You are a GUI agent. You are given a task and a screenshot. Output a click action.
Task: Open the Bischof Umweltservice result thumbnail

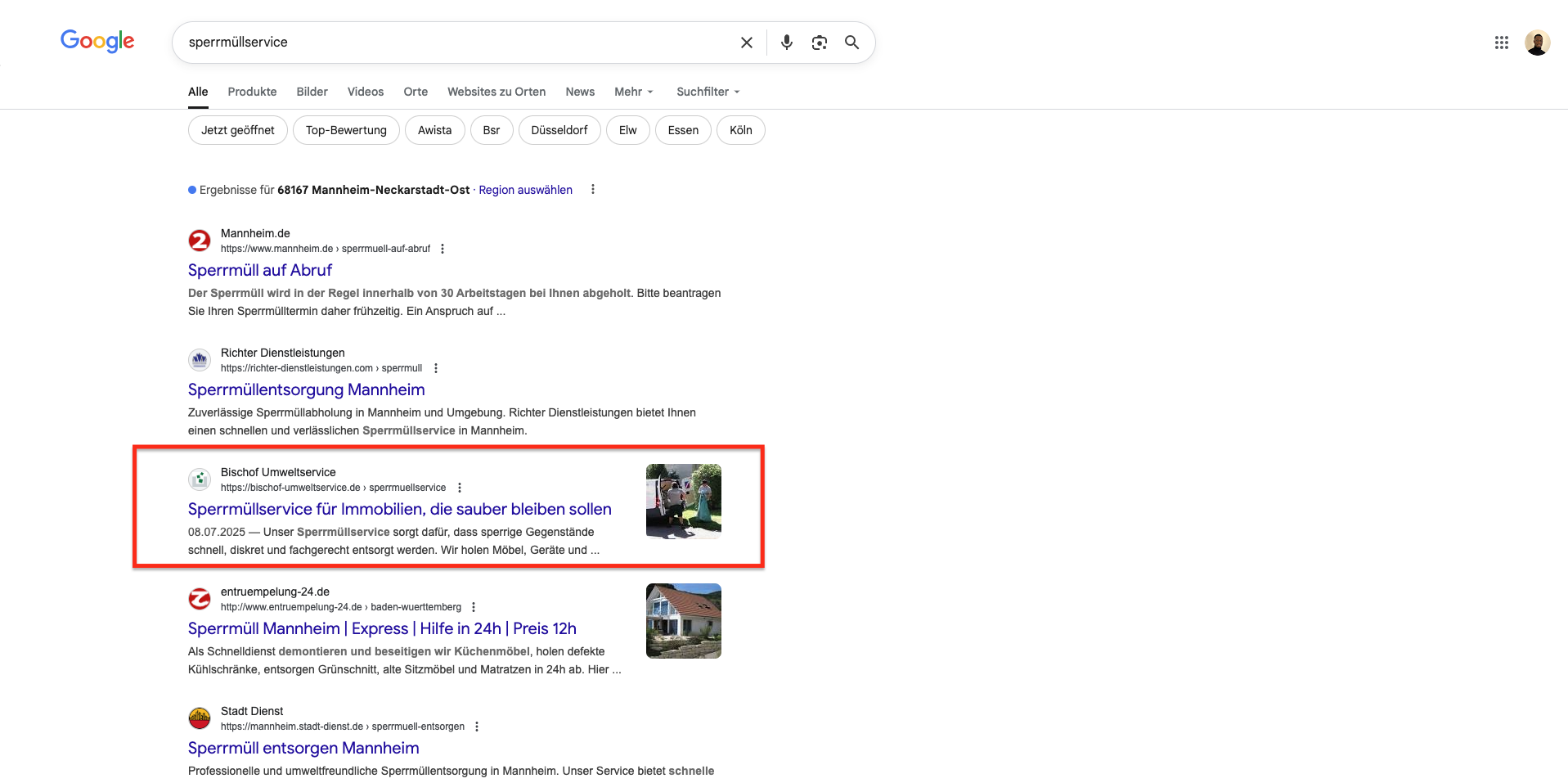click(684, 502)
